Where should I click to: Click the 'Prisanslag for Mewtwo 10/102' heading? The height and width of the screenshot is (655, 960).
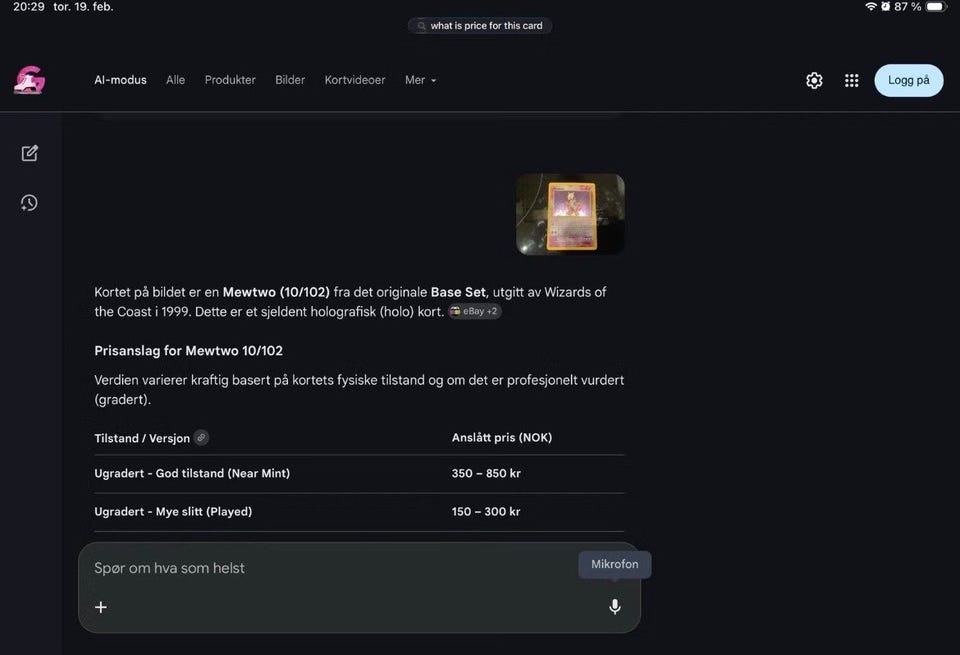point(189,351)
